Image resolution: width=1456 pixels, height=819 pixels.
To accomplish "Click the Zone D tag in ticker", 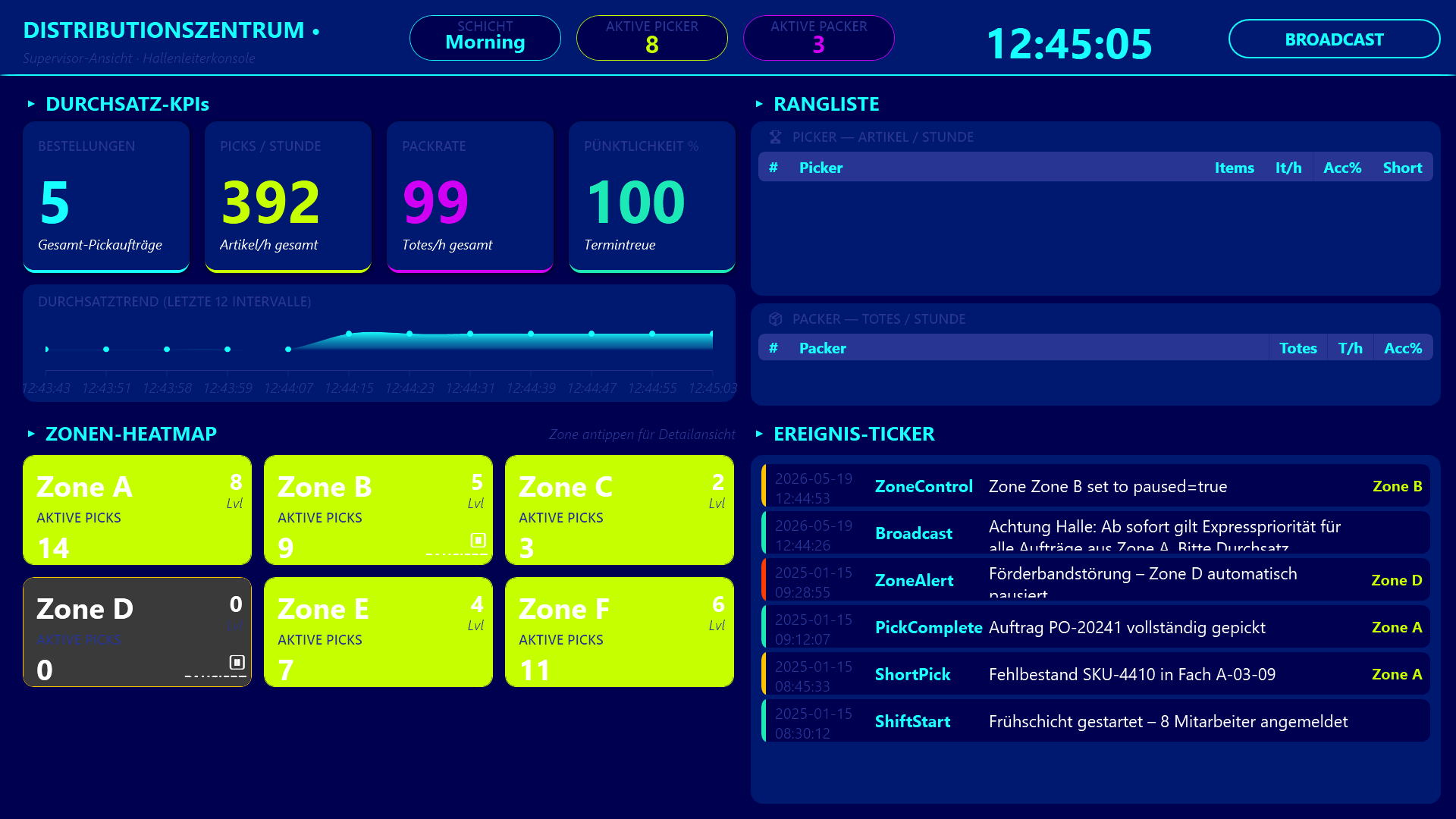I will pos(1396,580).
